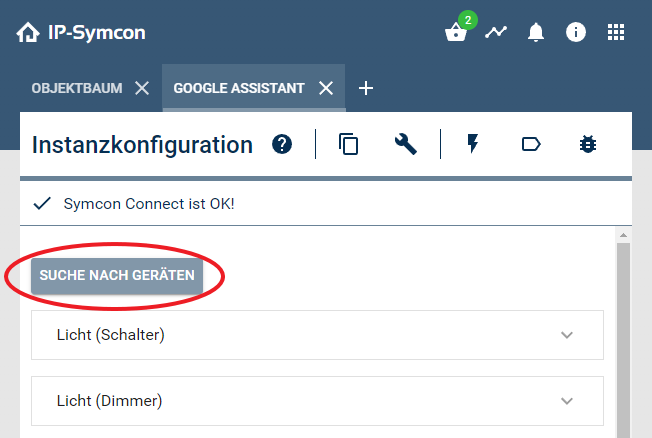Screen dimensions: 652x438
Task: Open the apps grid menu
Action: pyautogui.click(x=616, y=32)
